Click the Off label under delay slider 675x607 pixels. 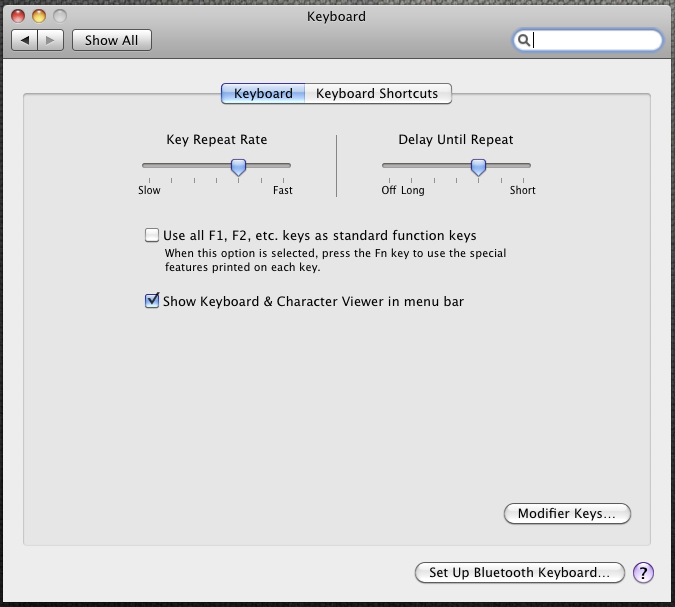click(x=389, y=190)
